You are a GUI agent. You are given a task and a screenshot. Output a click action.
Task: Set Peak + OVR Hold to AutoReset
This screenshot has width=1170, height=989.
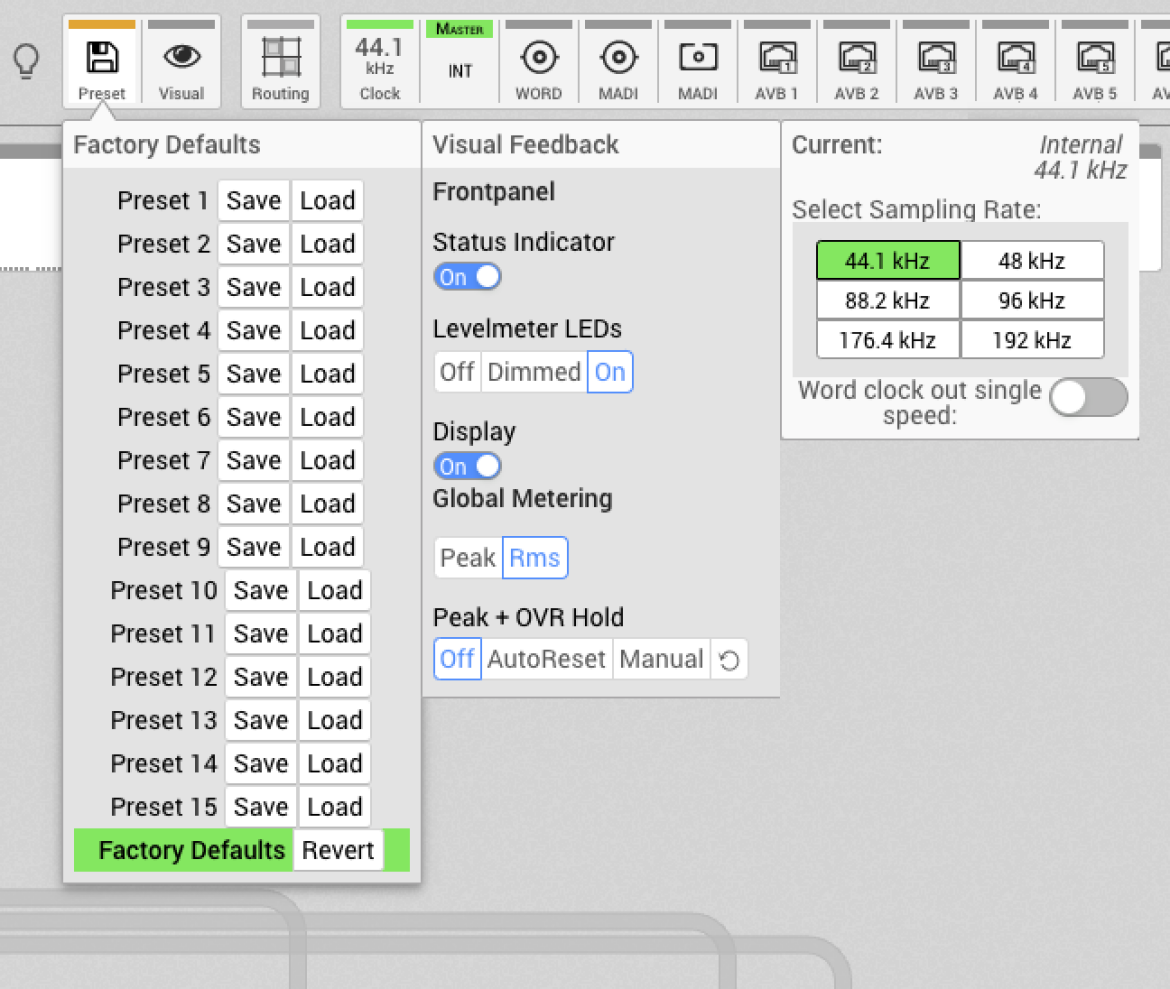pos(546,659)
